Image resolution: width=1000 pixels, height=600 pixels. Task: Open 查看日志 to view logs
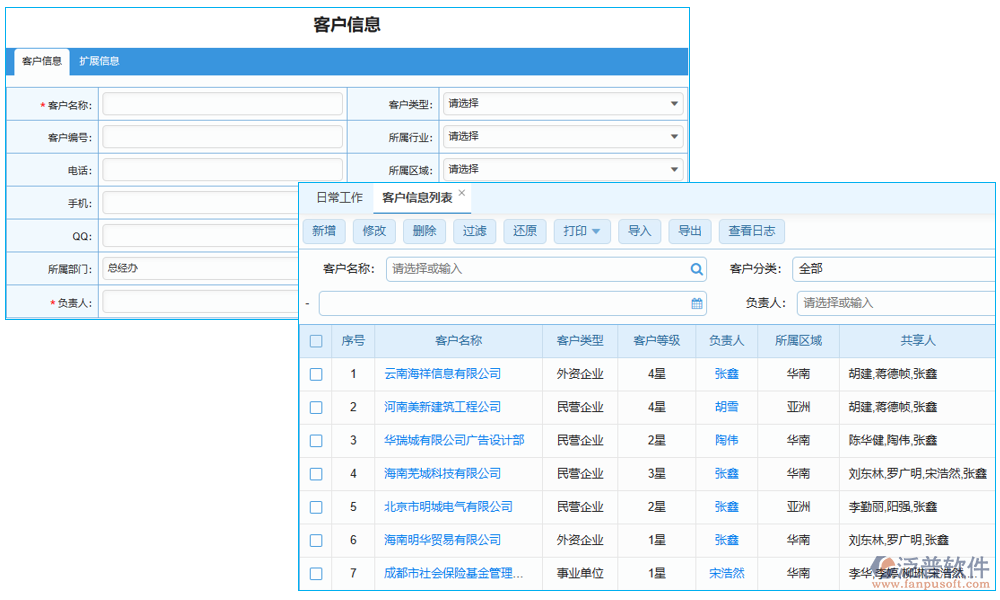coord(751,231)
